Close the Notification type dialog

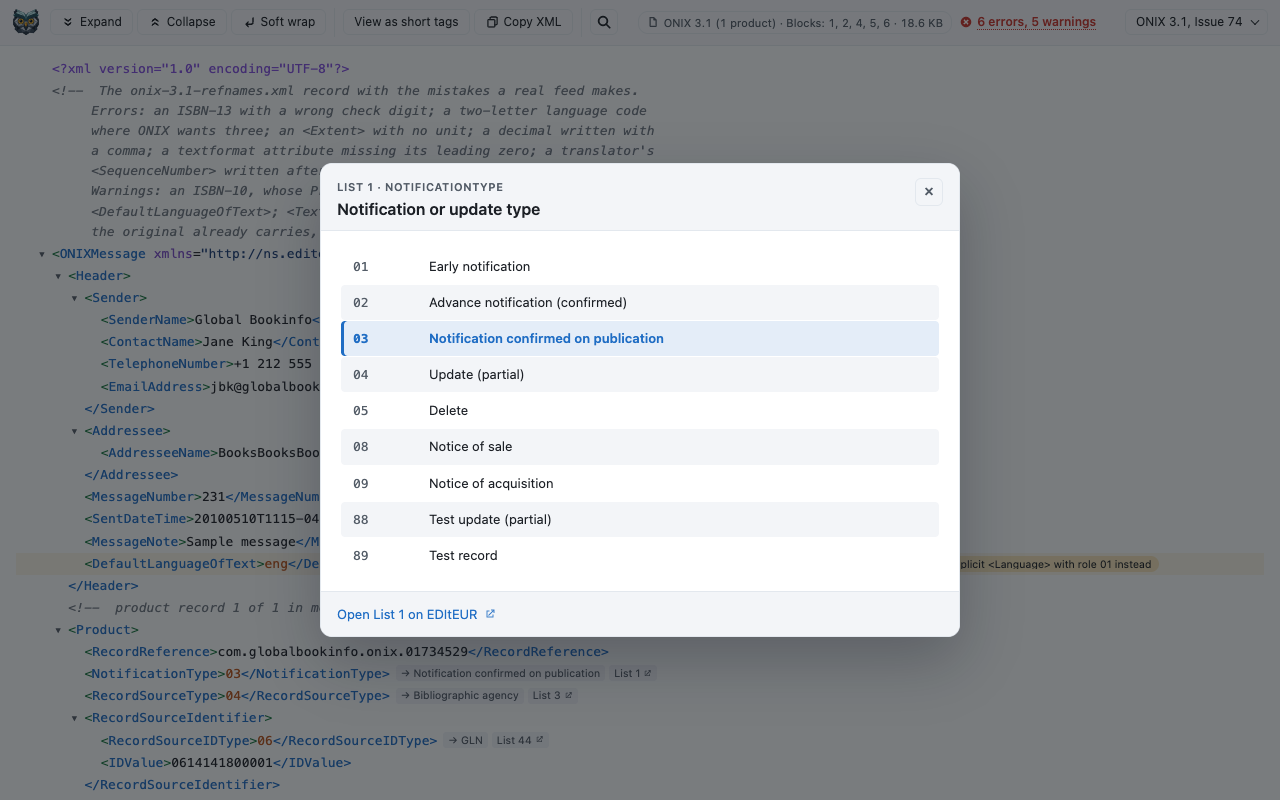click(929, 192)
